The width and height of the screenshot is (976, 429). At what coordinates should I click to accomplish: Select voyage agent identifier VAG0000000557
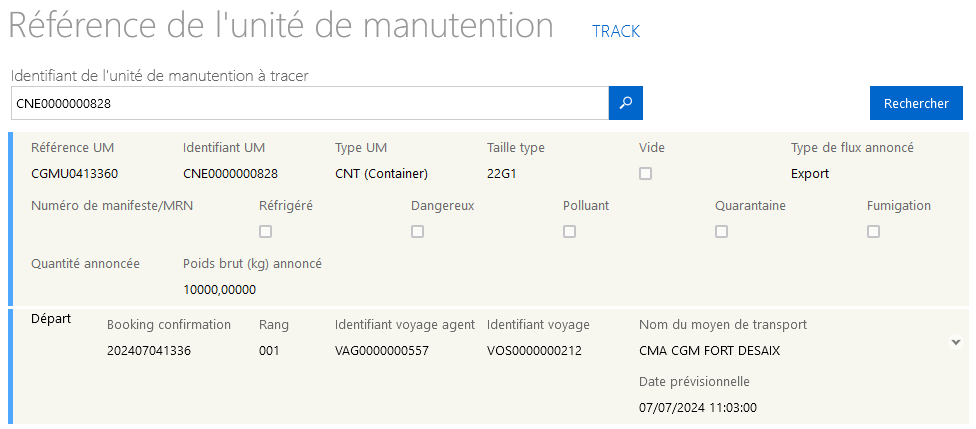(x=382, y=351)
